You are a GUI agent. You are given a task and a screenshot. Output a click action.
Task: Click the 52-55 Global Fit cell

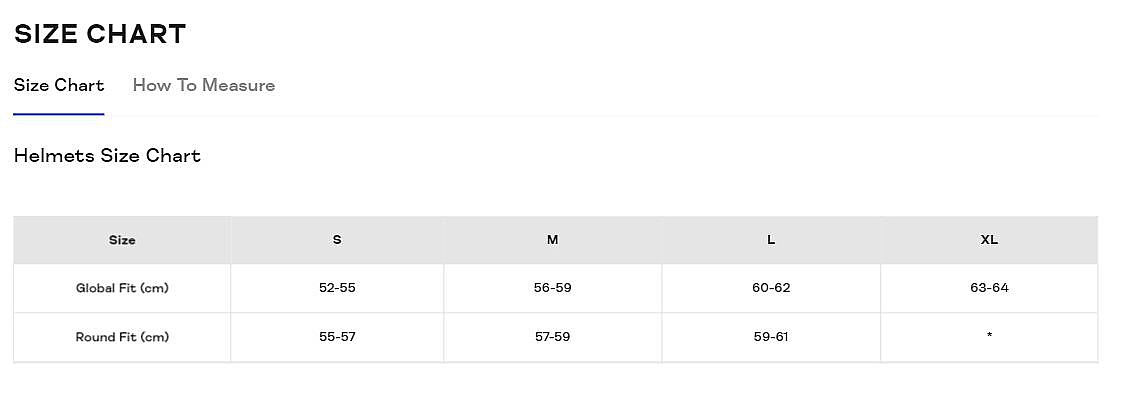pyautogui.click(x=337, y=288)
